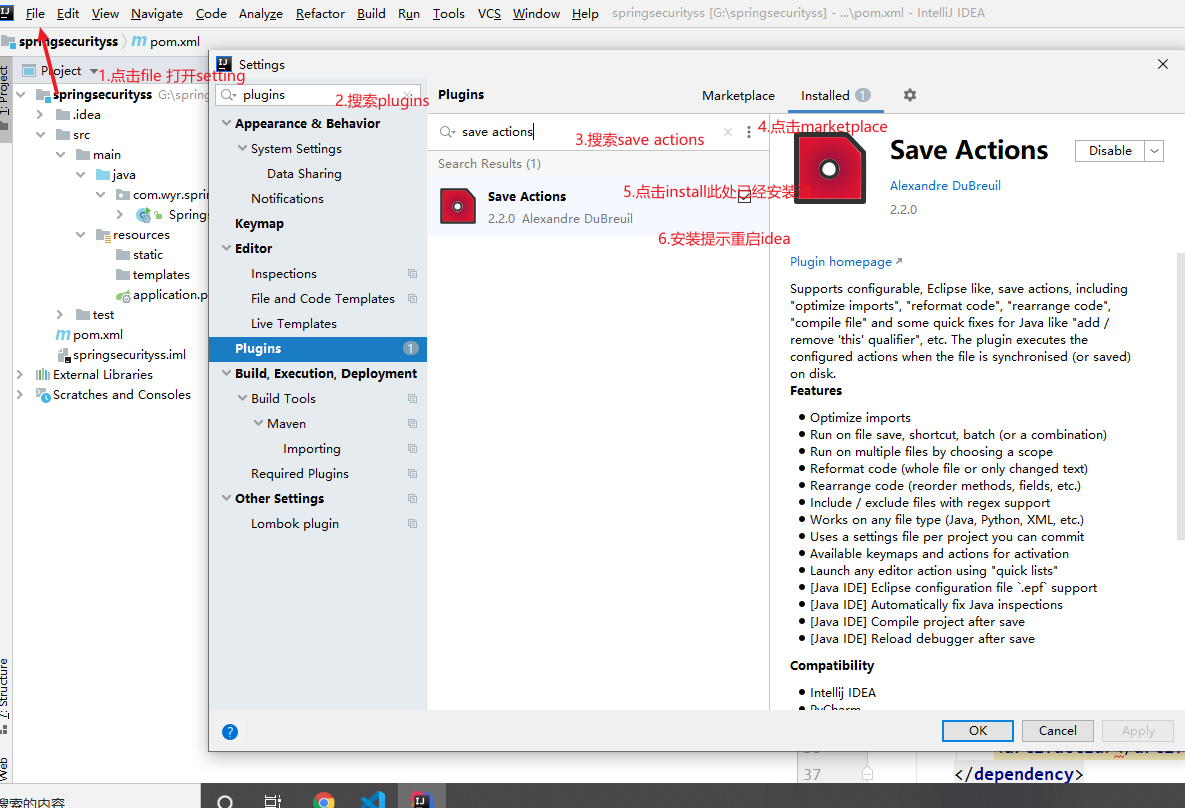
Task: Select the static folder
Action: point(139,255)
